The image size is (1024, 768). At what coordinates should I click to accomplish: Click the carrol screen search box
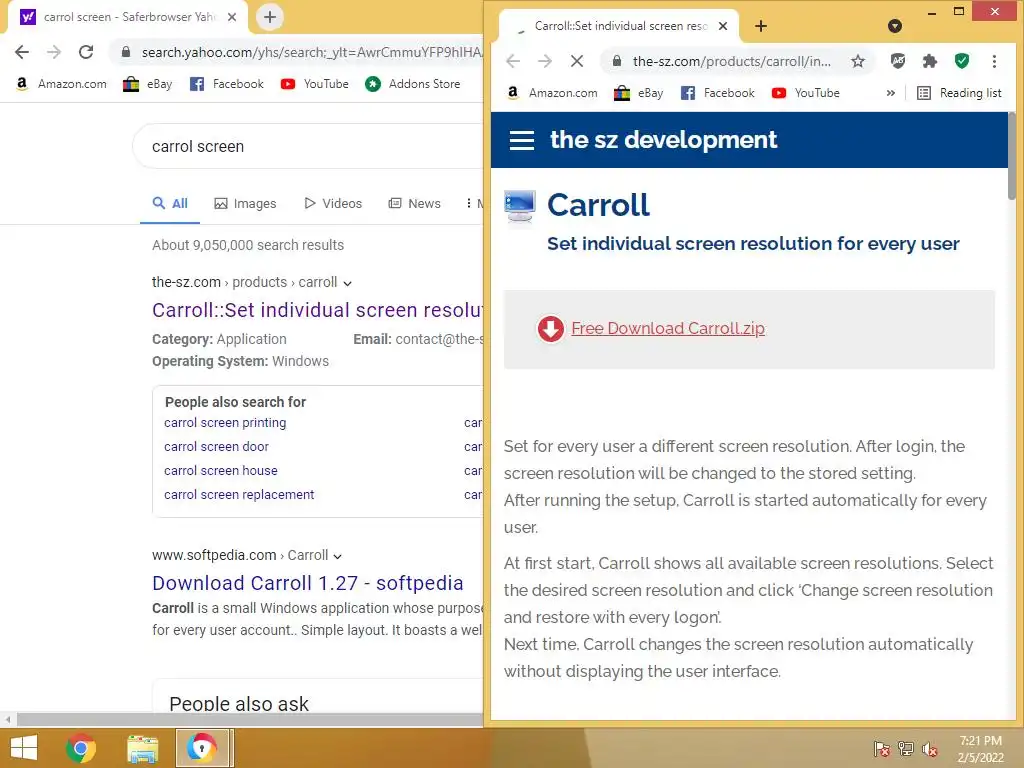point(307,146)
